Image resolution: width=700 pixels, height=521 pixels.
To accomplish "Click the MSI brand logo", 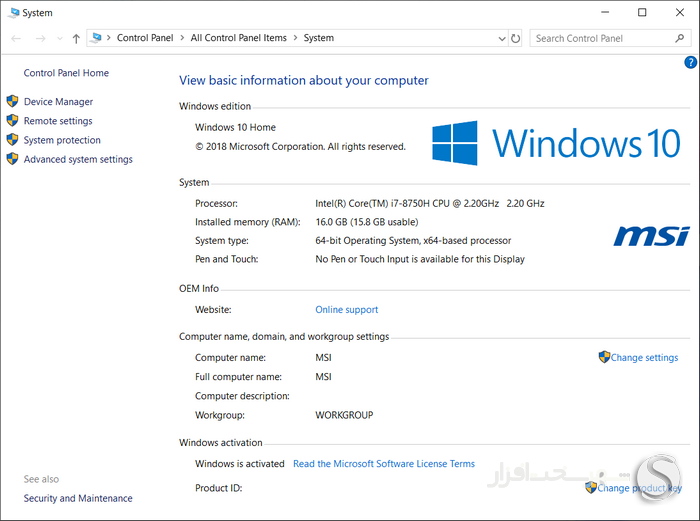I will click(x=651, y=236).
